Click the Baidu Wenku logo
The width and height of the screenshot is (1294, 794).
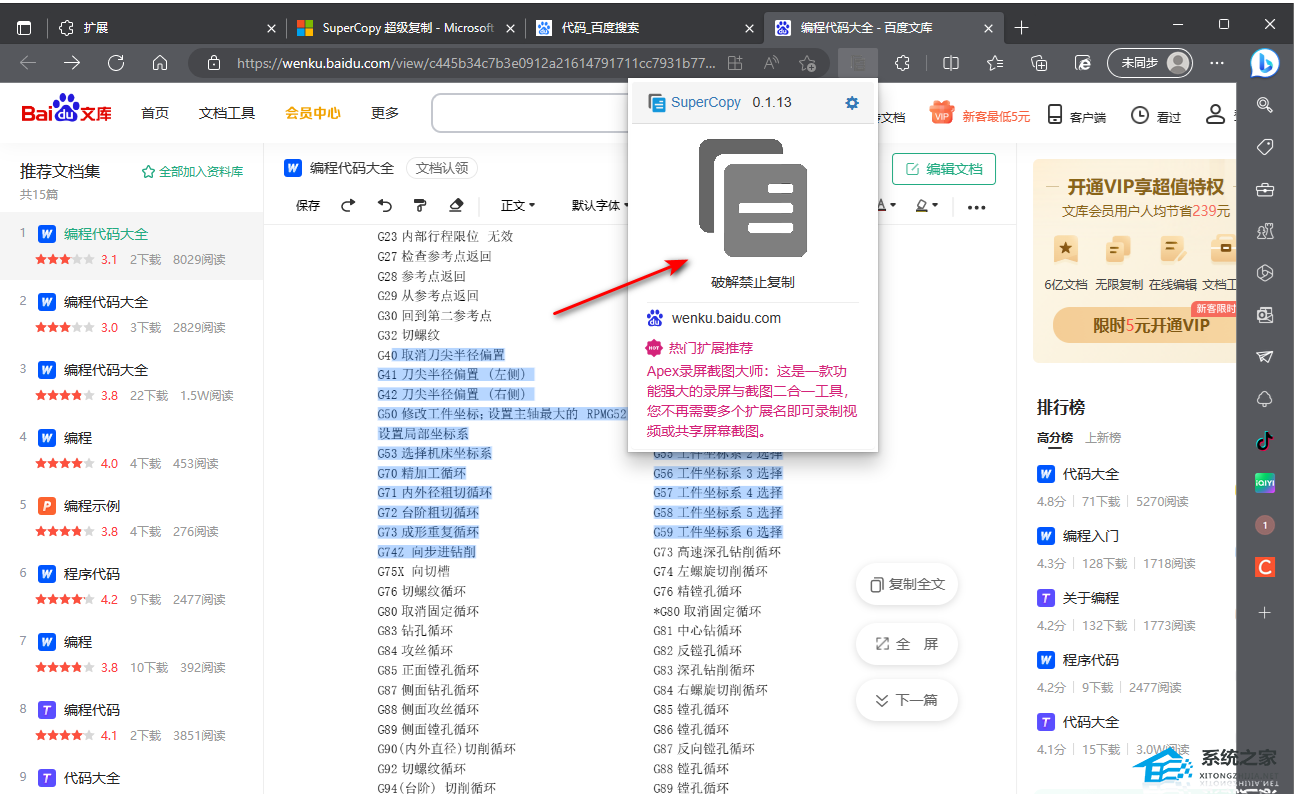pos(66,110)
